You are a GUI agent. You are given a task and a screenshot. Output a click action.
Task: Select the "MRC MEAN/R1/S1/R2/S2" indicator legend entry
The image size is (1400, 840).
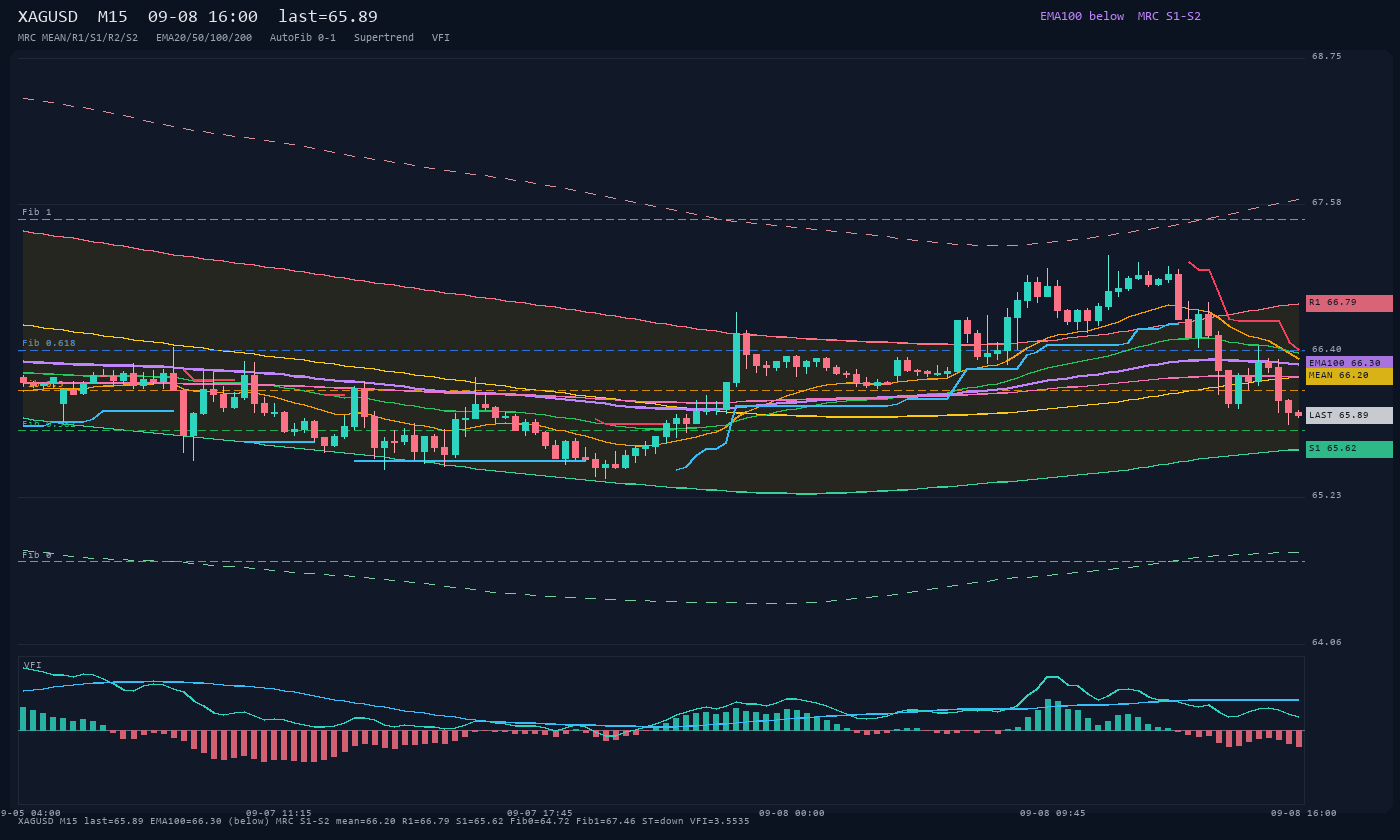point(78,38)
